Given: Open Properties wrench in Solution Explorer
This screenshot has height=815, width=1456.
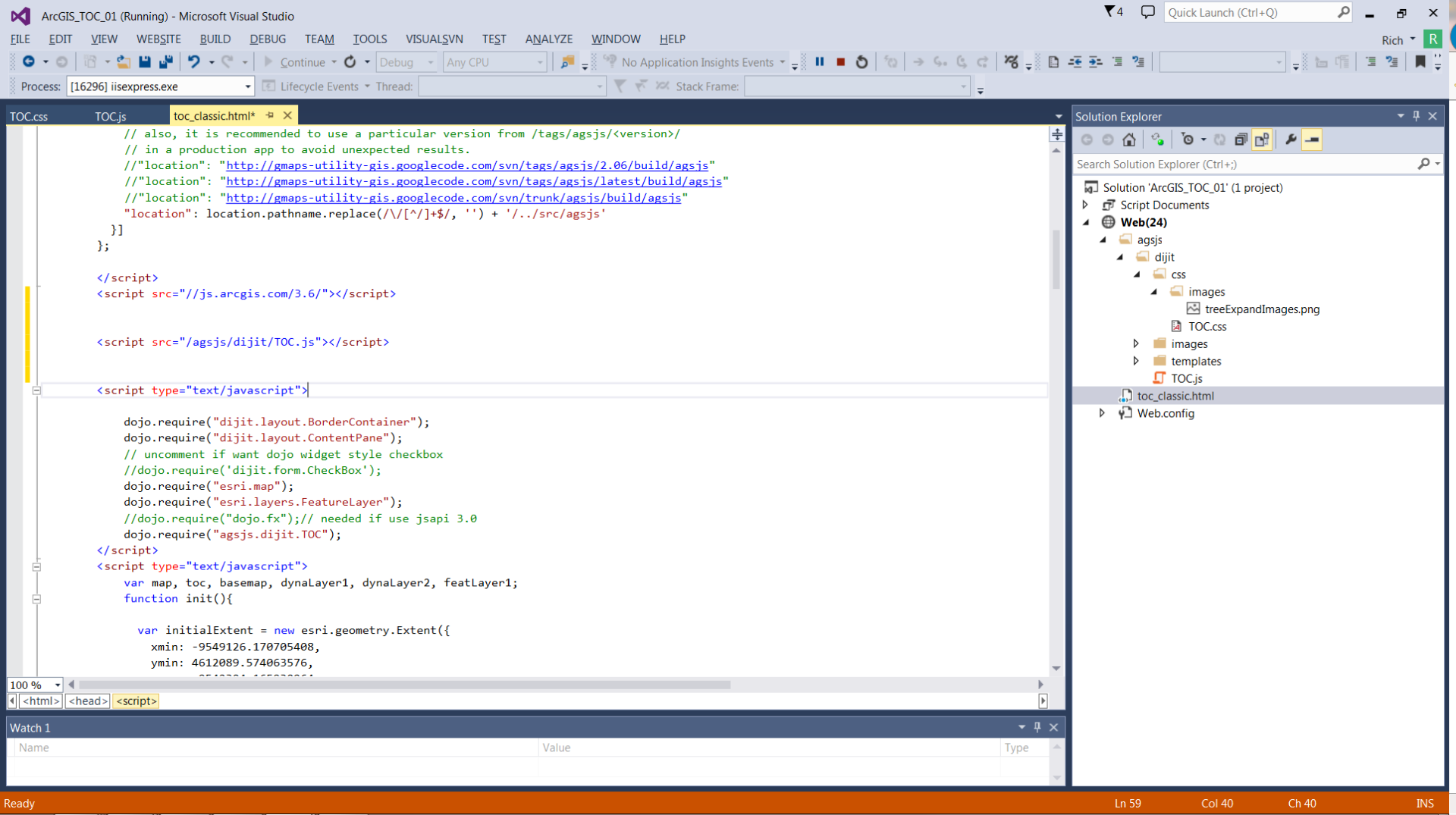Looking at the screenshot, I should point(1291,139).
